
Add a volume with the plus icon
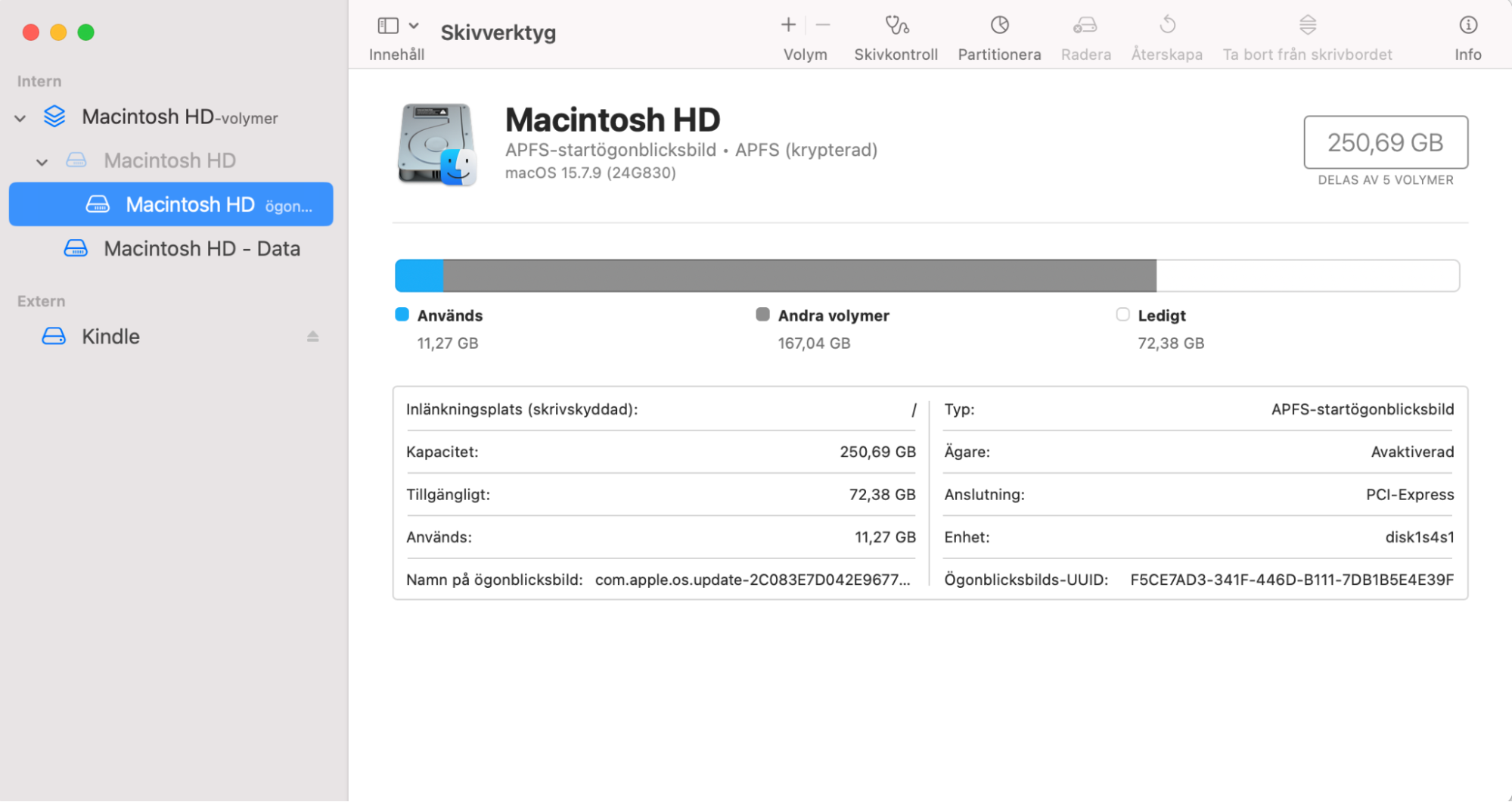(788, 25)
